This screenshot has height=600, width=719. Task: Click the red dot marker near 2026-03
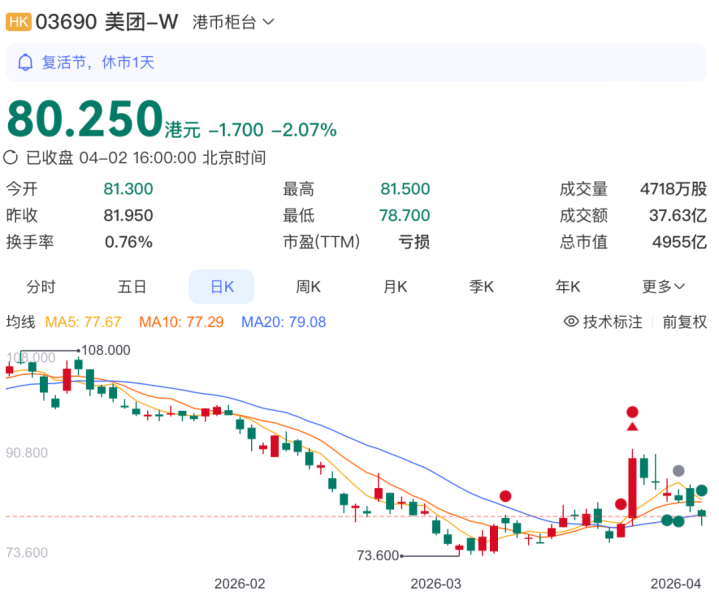(505, 496)
